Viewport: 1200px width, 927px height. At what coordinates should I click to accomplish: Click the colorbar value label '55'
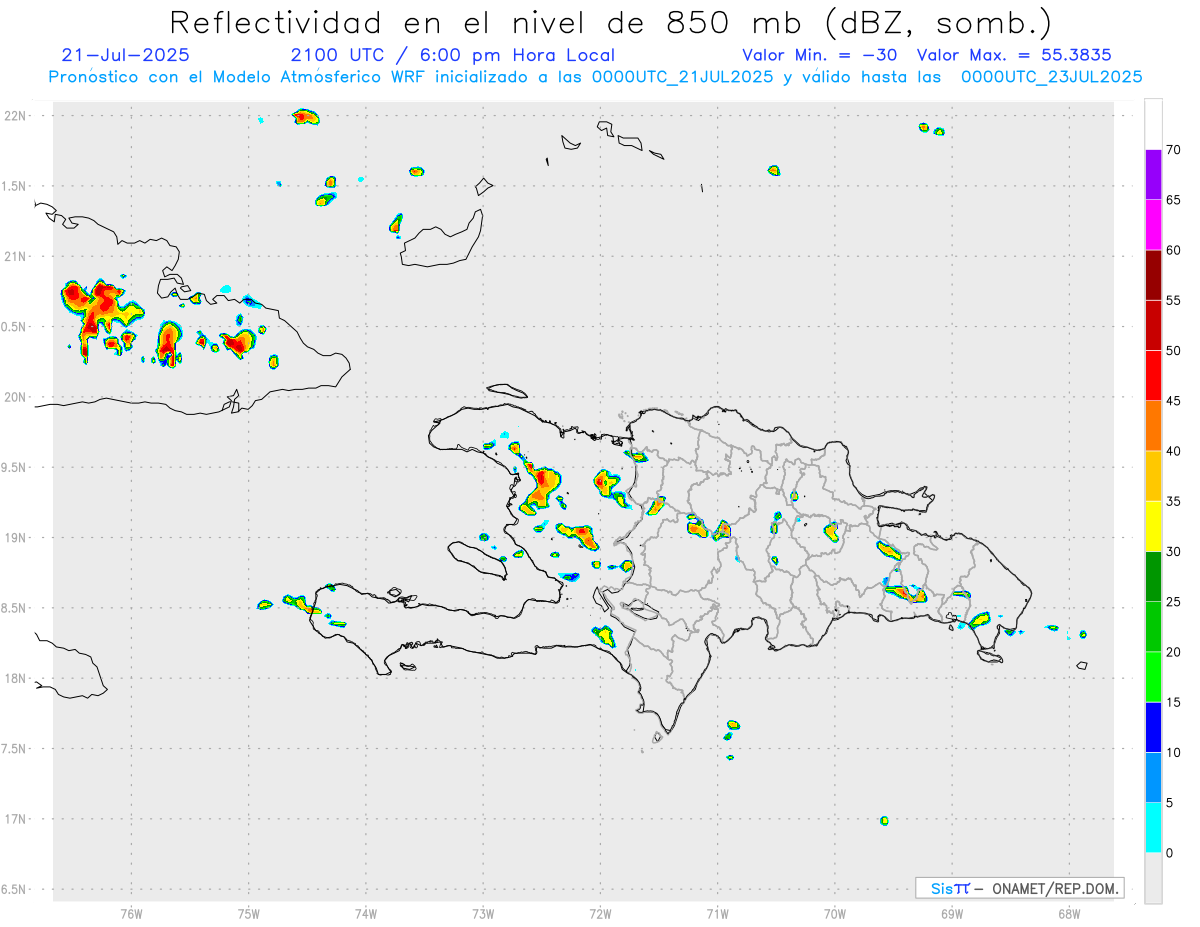(1174, 300)
